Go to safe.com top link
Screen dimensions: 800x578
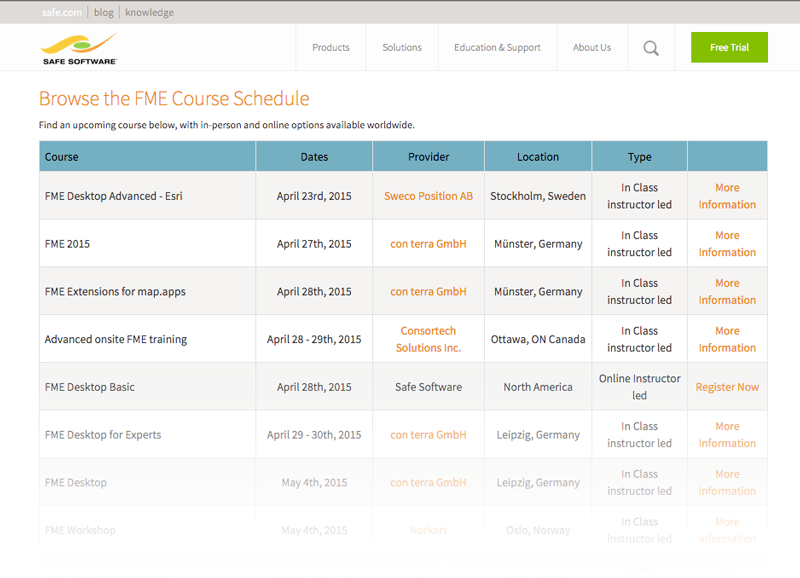62,12
